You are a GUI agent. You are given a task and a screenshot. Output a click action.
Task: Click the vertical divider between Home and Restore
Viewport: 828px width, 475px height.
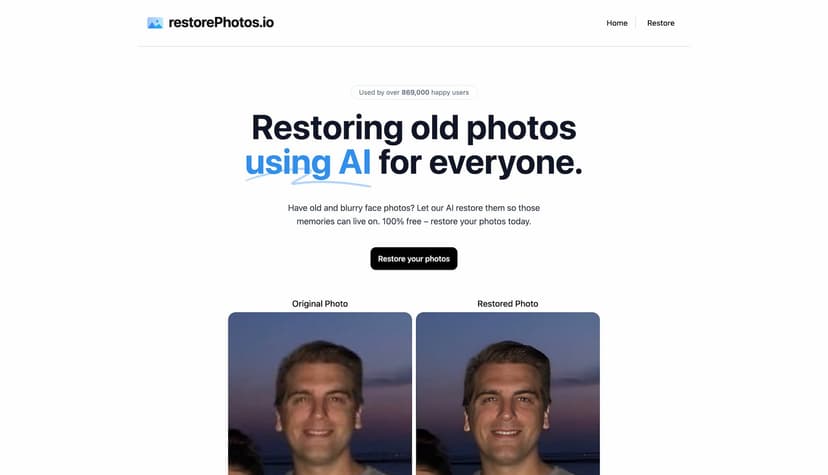click(x=636, y=23)
